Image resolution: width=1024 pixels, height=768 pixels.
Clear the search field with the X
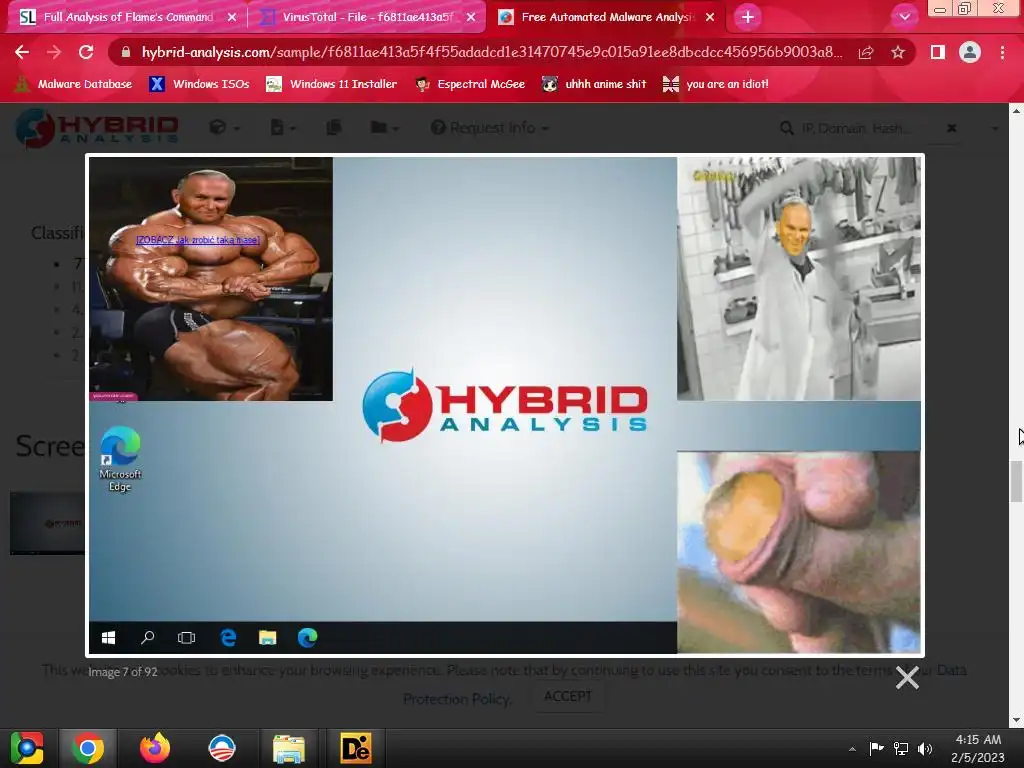tap(952, 128)
